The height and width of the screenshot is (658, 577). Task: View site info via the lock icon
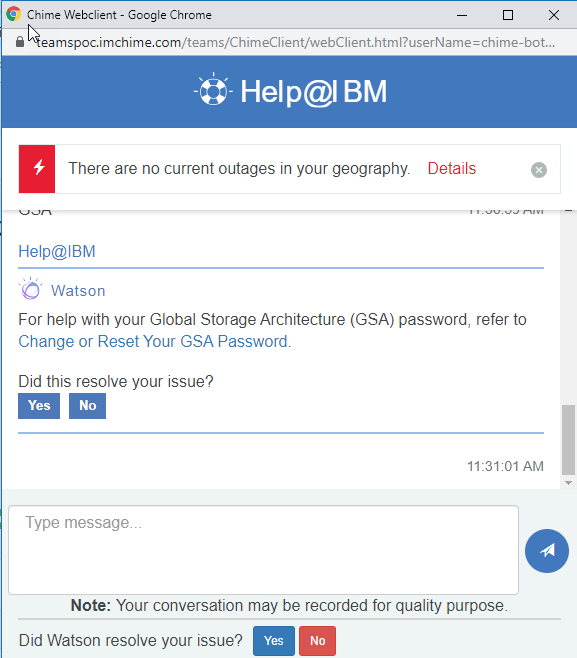click(x=19, y=42)
